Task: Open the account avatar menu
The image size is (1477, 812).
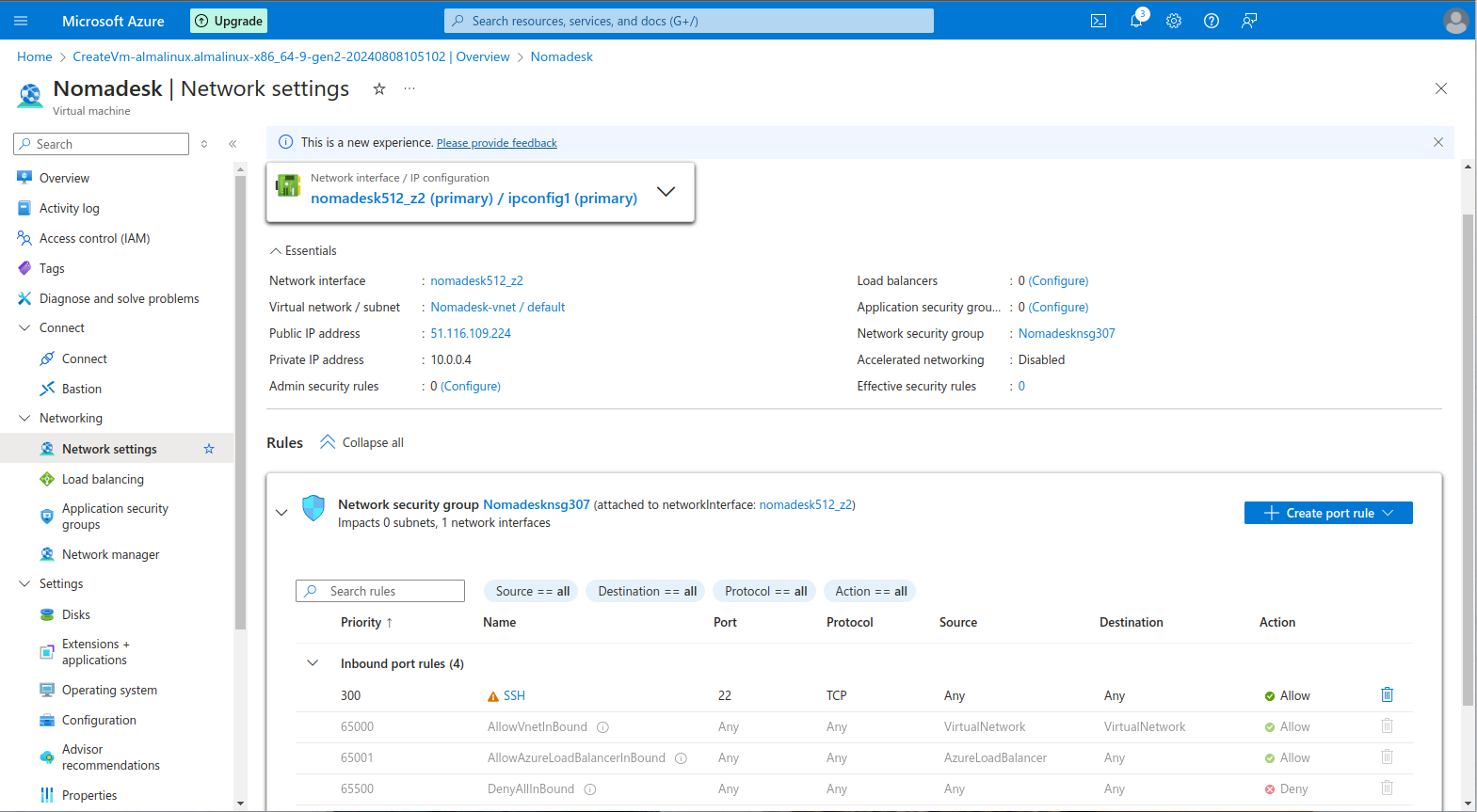Action: (1455, 21)
